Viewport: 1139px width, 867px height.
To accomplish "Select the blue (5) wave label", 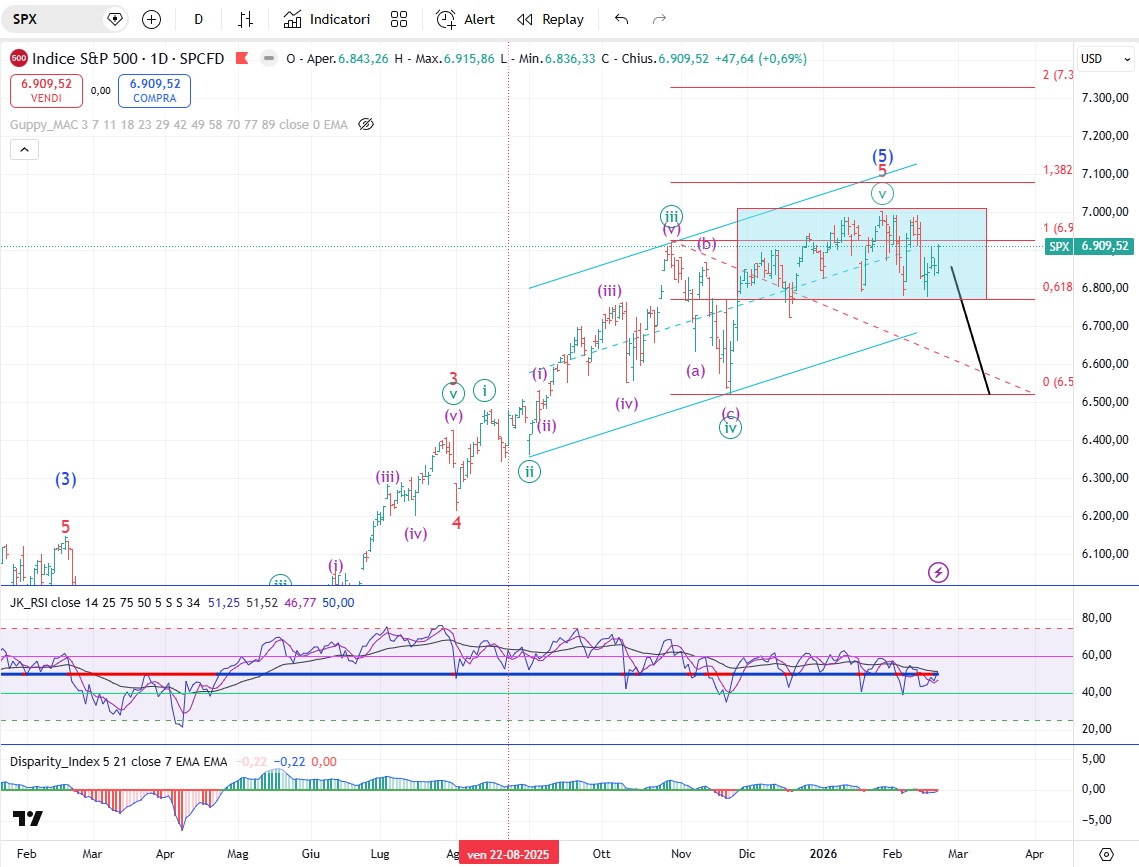I will point(883,156).
